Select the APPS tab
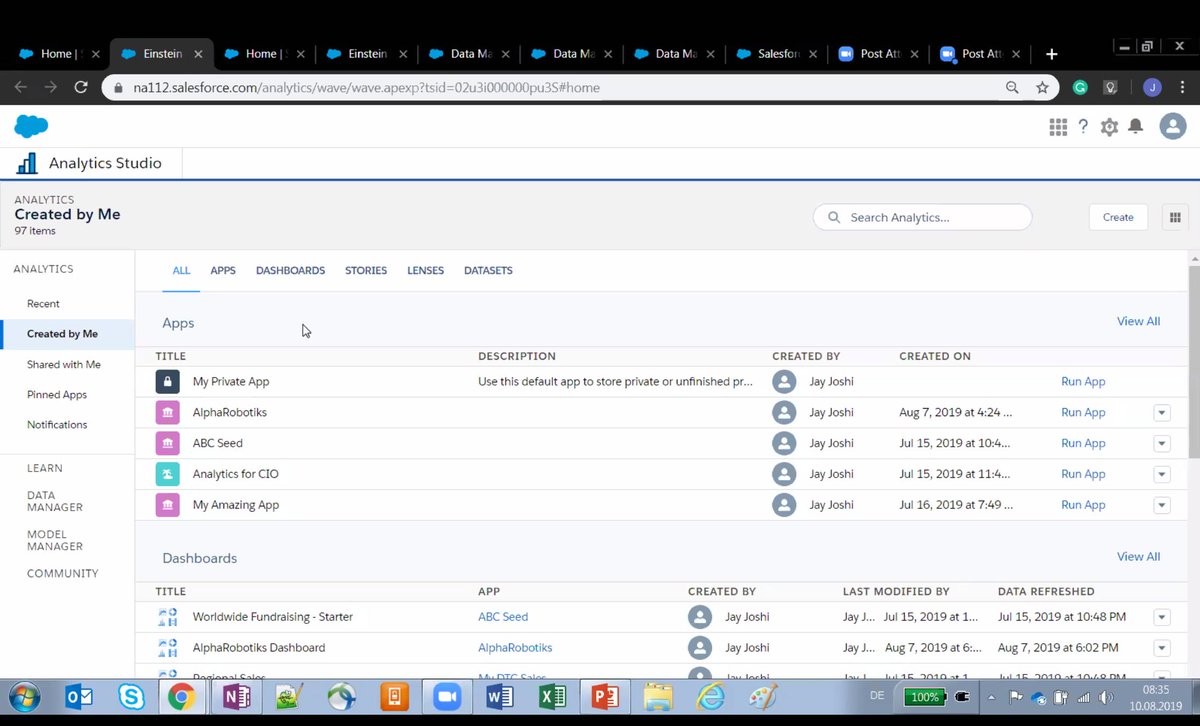Viewport: 1200px width, 726px height. pyautogui.click(x=223, y=271)
